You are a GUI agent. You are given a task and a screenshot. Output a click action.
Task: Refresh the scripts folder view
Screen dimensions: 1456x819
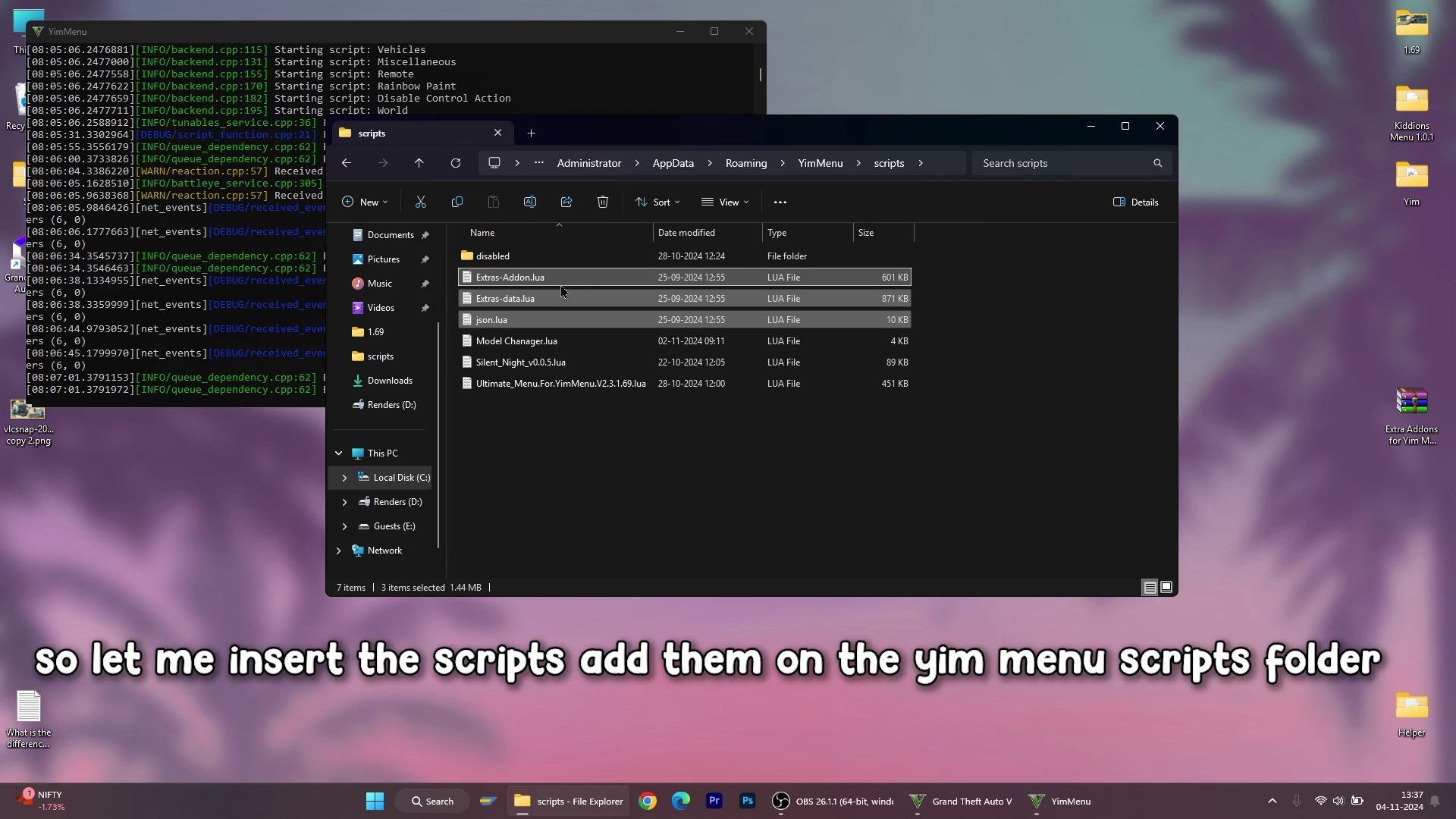click(x=456, y=163)
